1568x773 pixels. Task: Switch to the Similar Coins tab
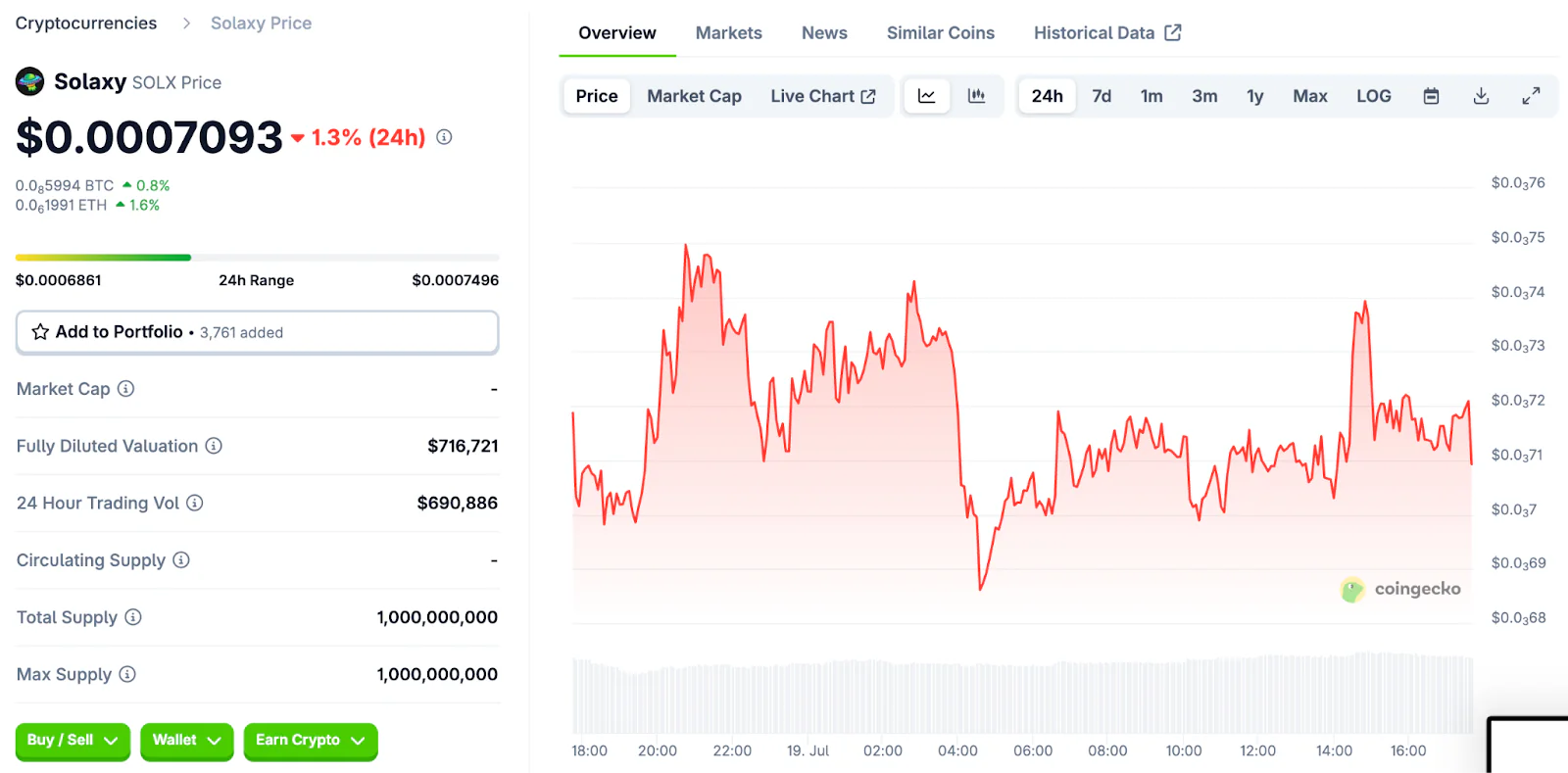click(941, 32)
